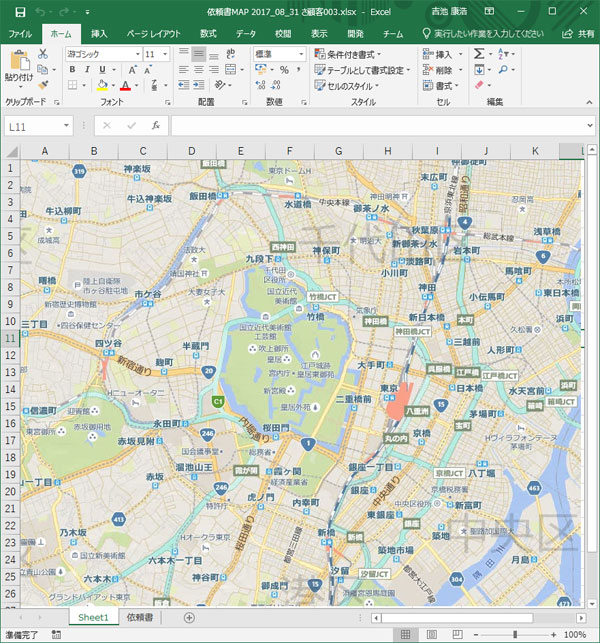Switch to the 依頼書 sheet tab
The height and width of the screenshot is (643, 600).
[140, 617]
